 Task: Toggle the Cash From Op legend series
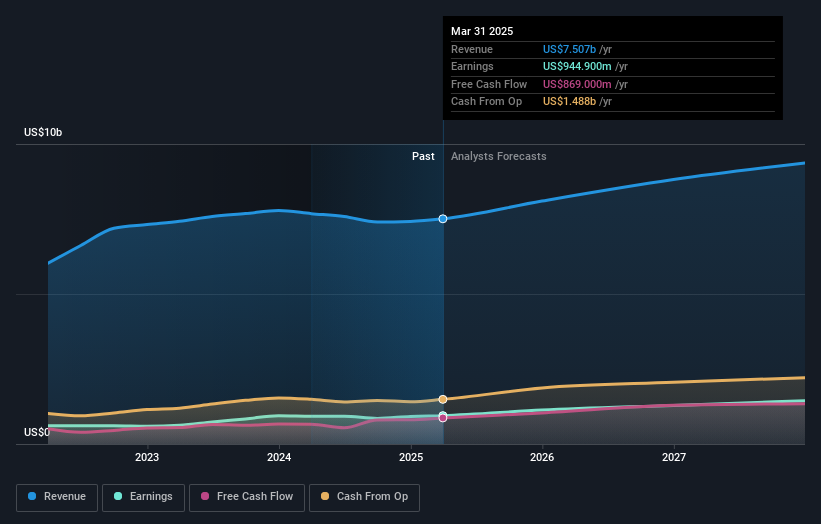pos(364,497)
